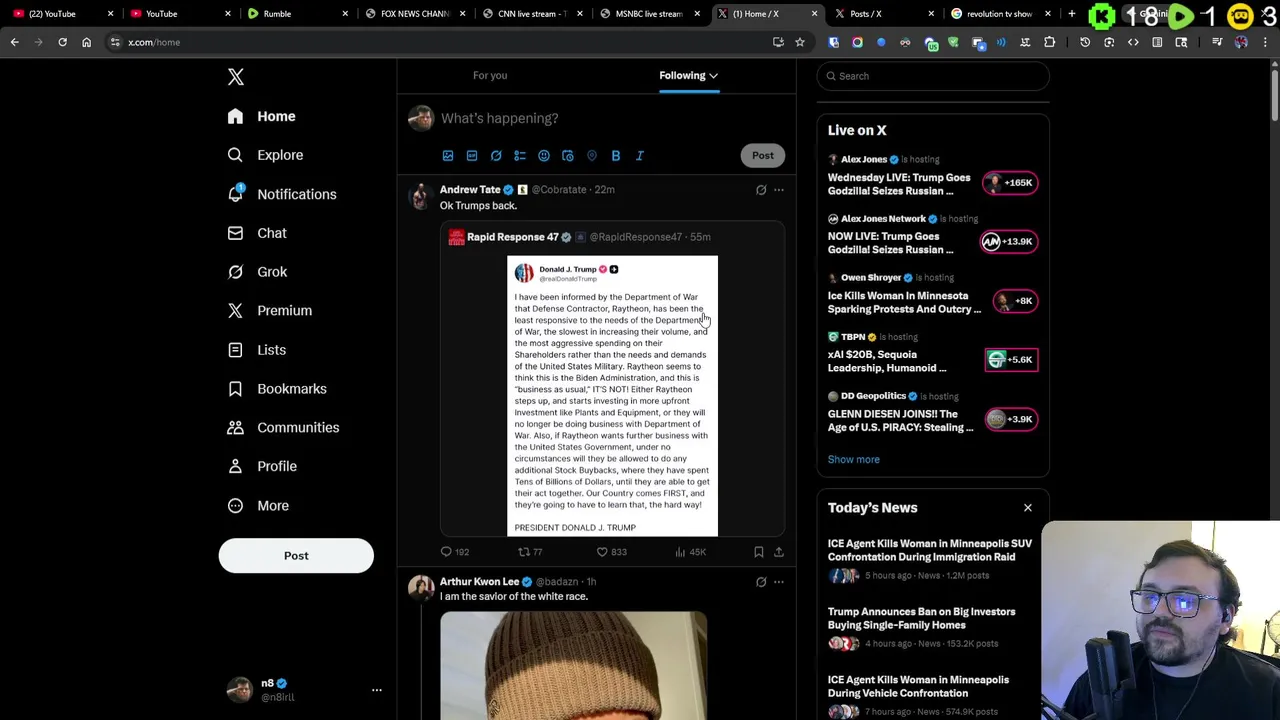Toggle bold text formatting in composer
The height and width of the screenshot is (720, 1280).
(x=616, y=156)
